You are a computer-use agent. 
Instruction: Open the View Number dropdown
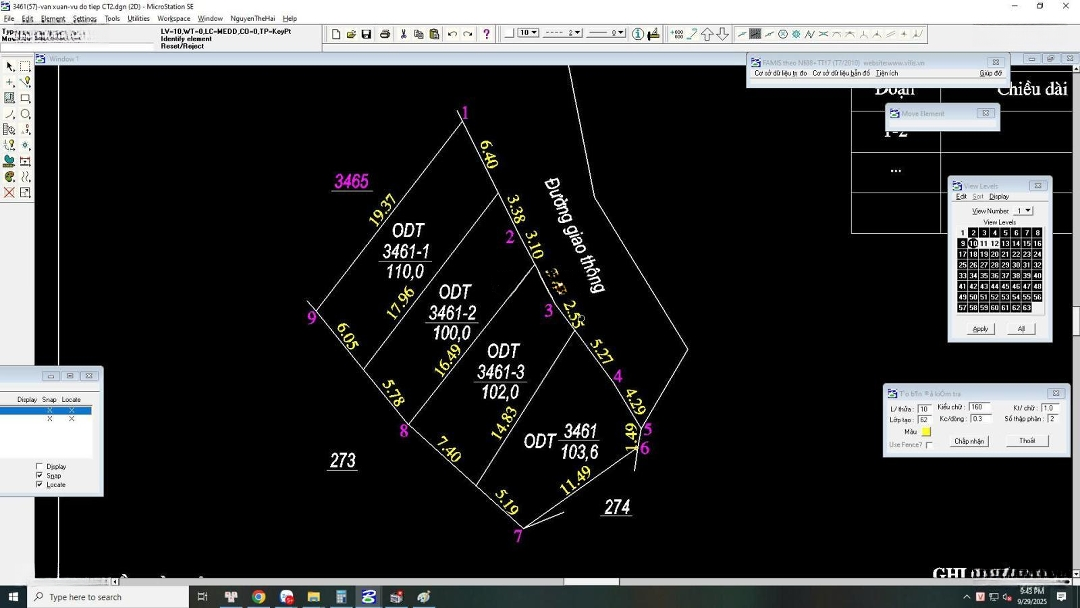[x=1023, y=211]
